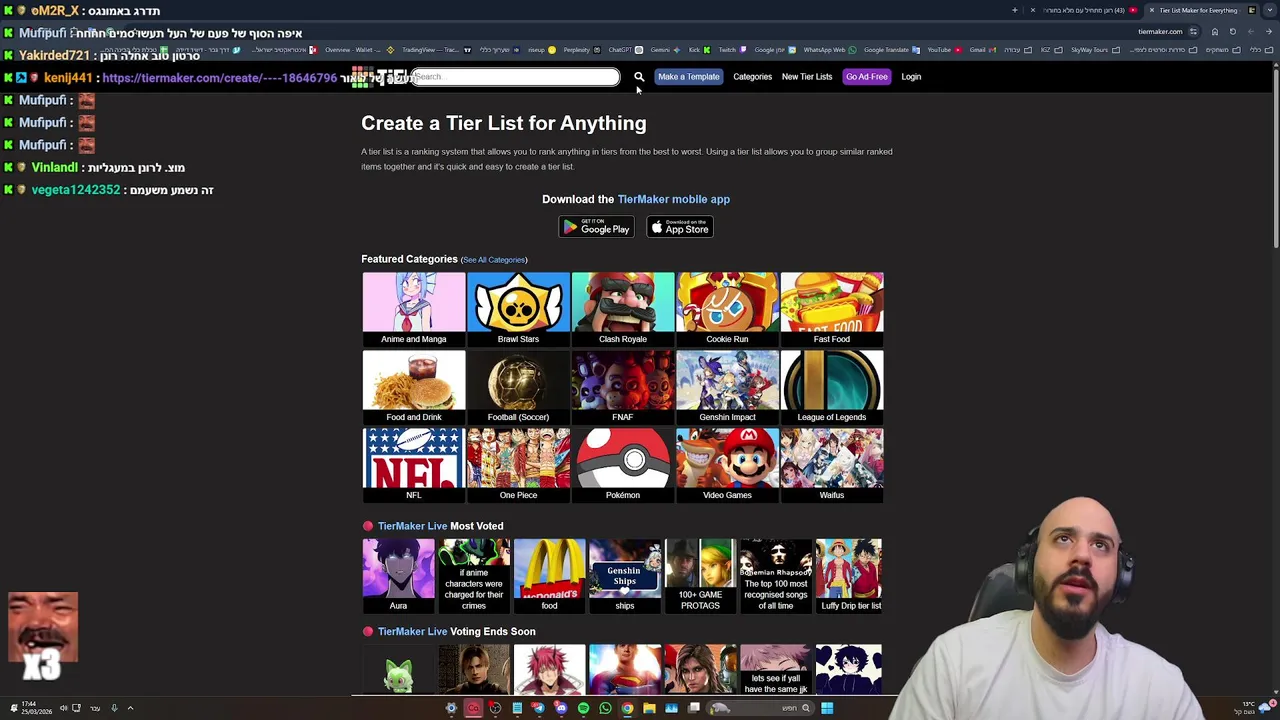Follow the TierMaker mobile app link
Screen dimensions: 1280x720
(x=674, y=199)
